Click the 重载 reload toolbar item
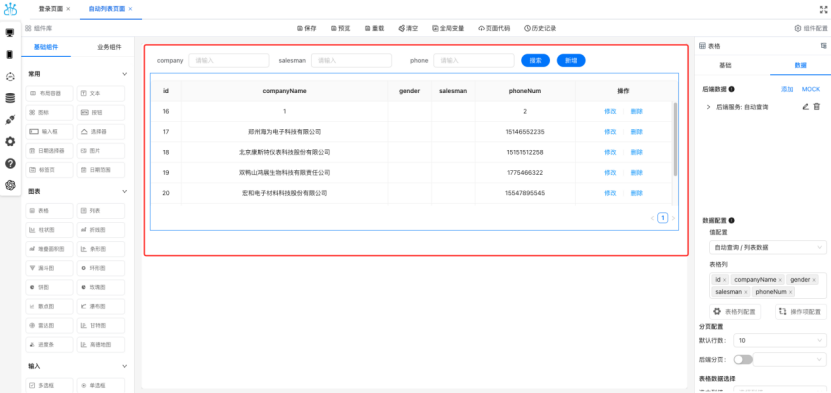Viewport: 831px width, 393px height. click(374, 29)
